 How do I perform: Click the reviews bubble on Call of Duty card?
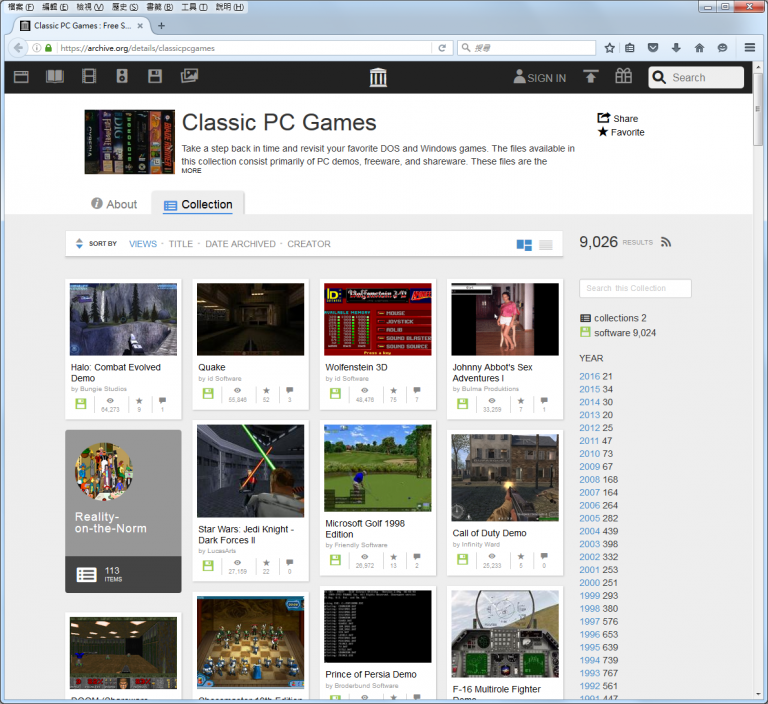[544, 556]
